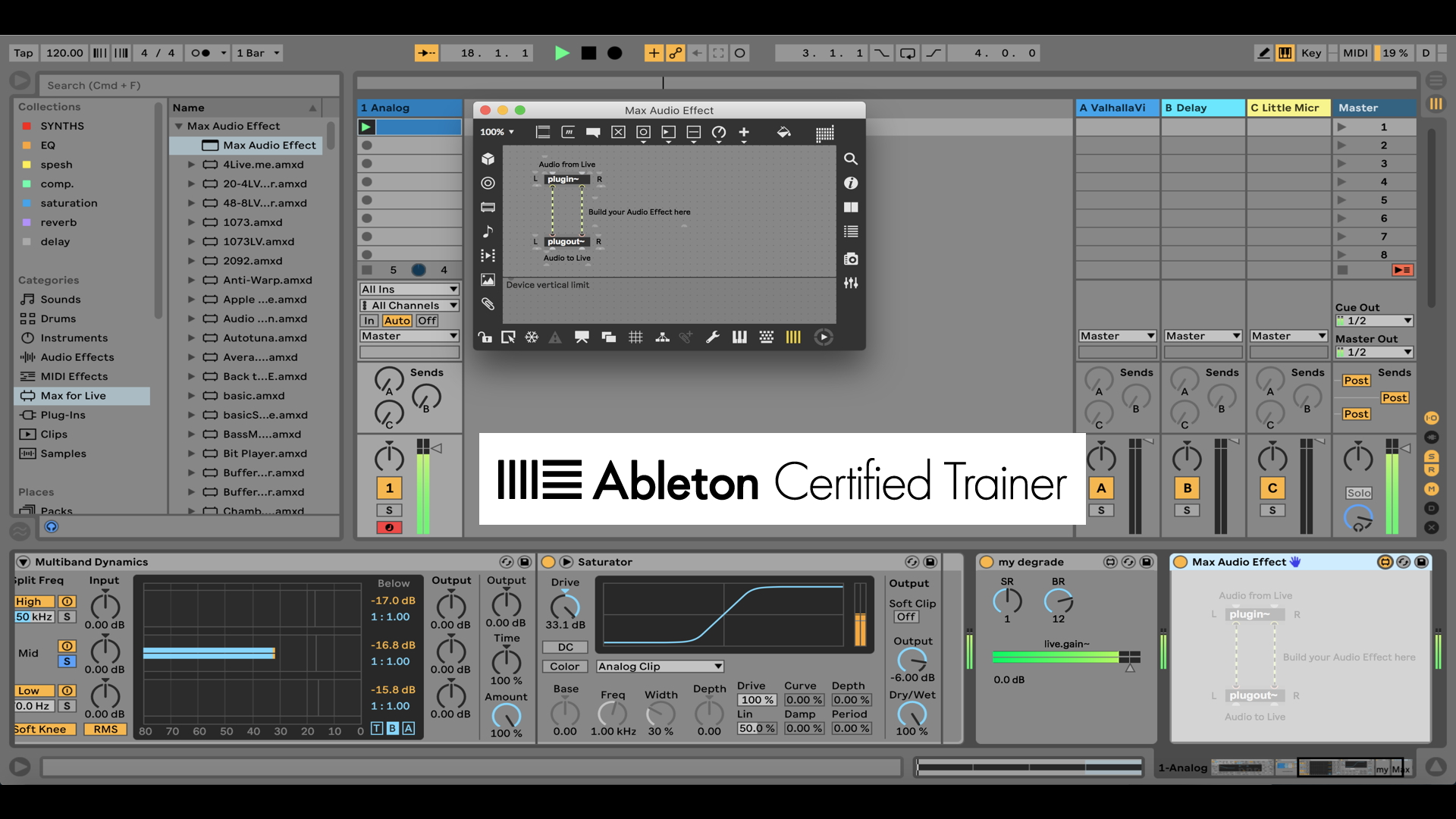Screen dimensions: 1456x819
Task: Toggle the Max patcher lock icon
Action: (485, 337)
